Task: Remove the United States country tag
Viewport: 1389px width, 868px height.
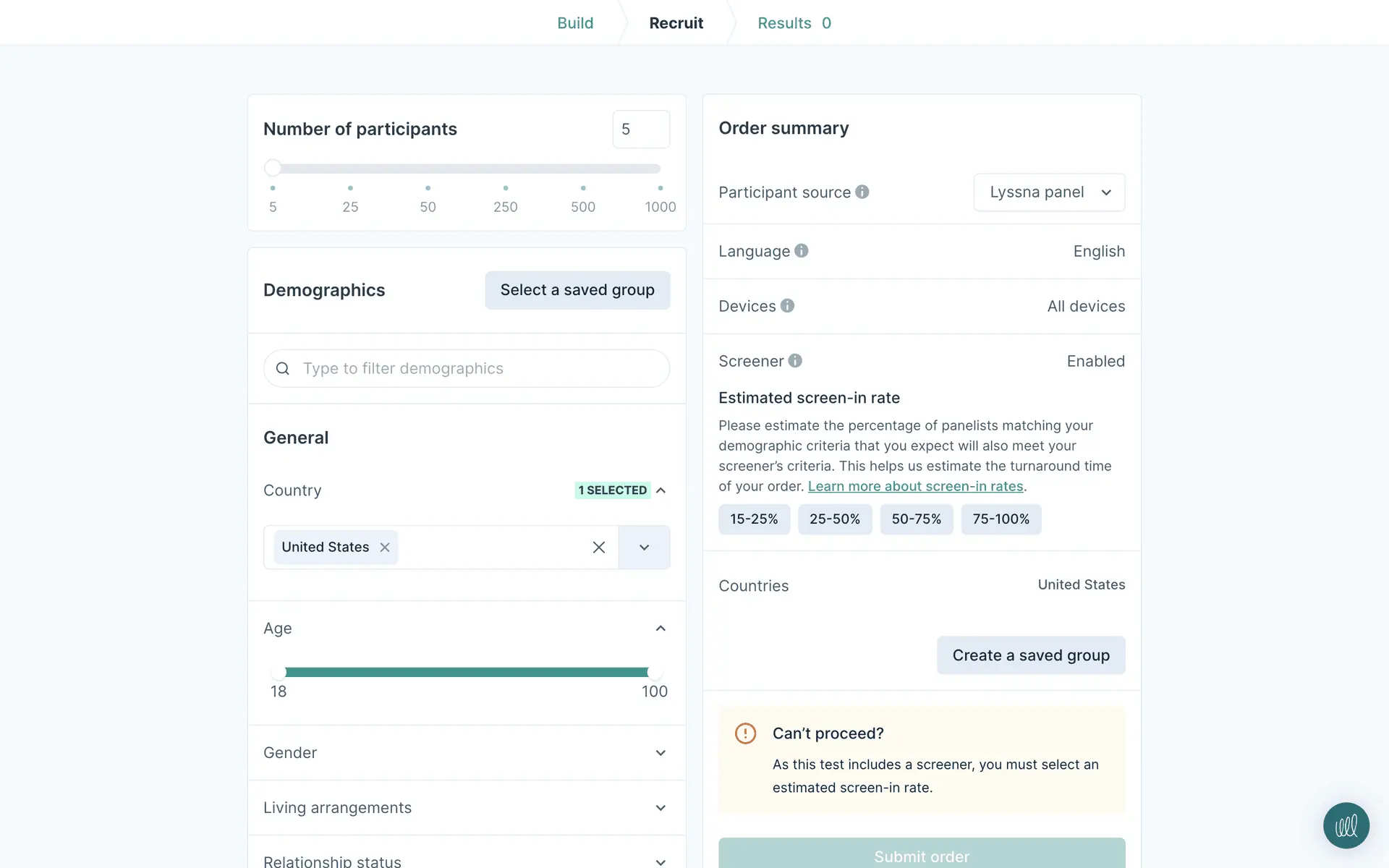Action: [x=385, y=548]
